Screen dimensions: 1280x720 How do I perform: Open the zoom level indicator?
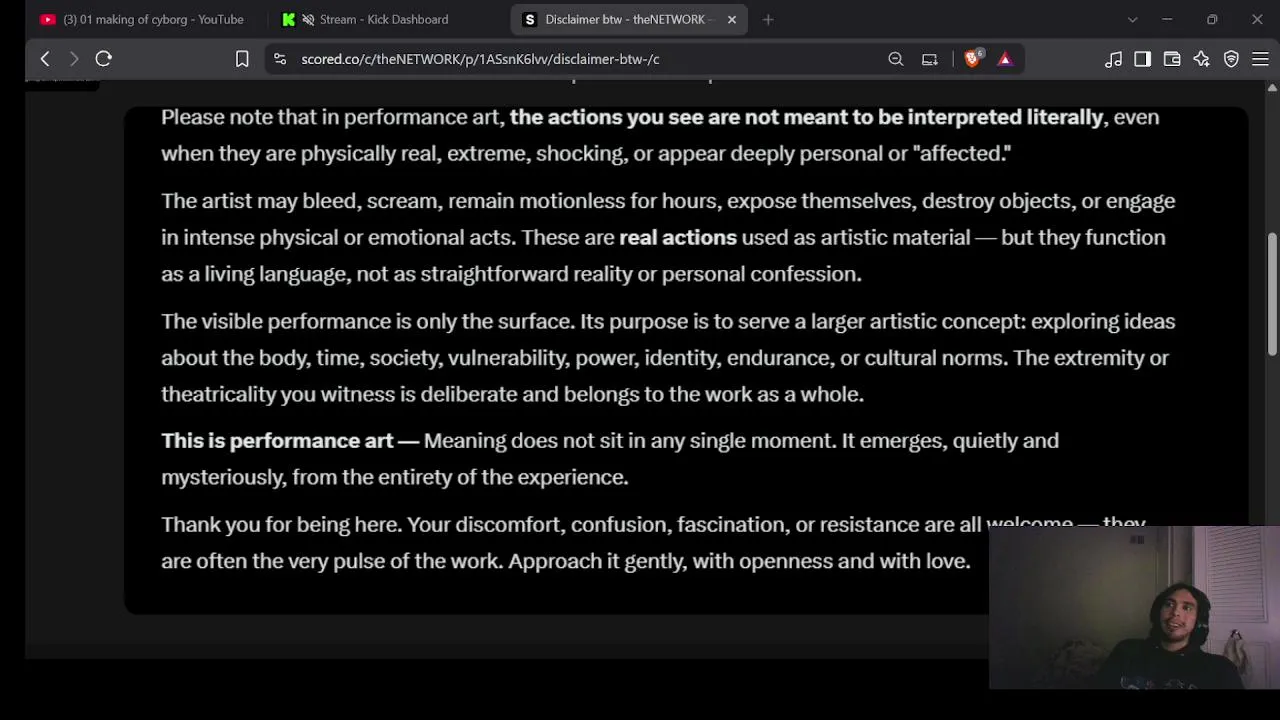click(x=896, y=59)
